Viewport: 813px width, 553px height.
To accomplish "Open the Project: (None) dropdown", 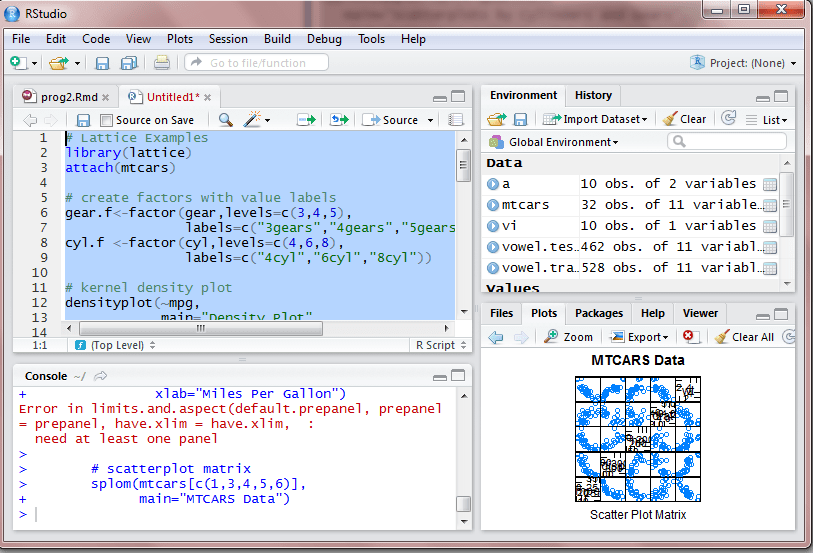I will [x=744, y=63].
